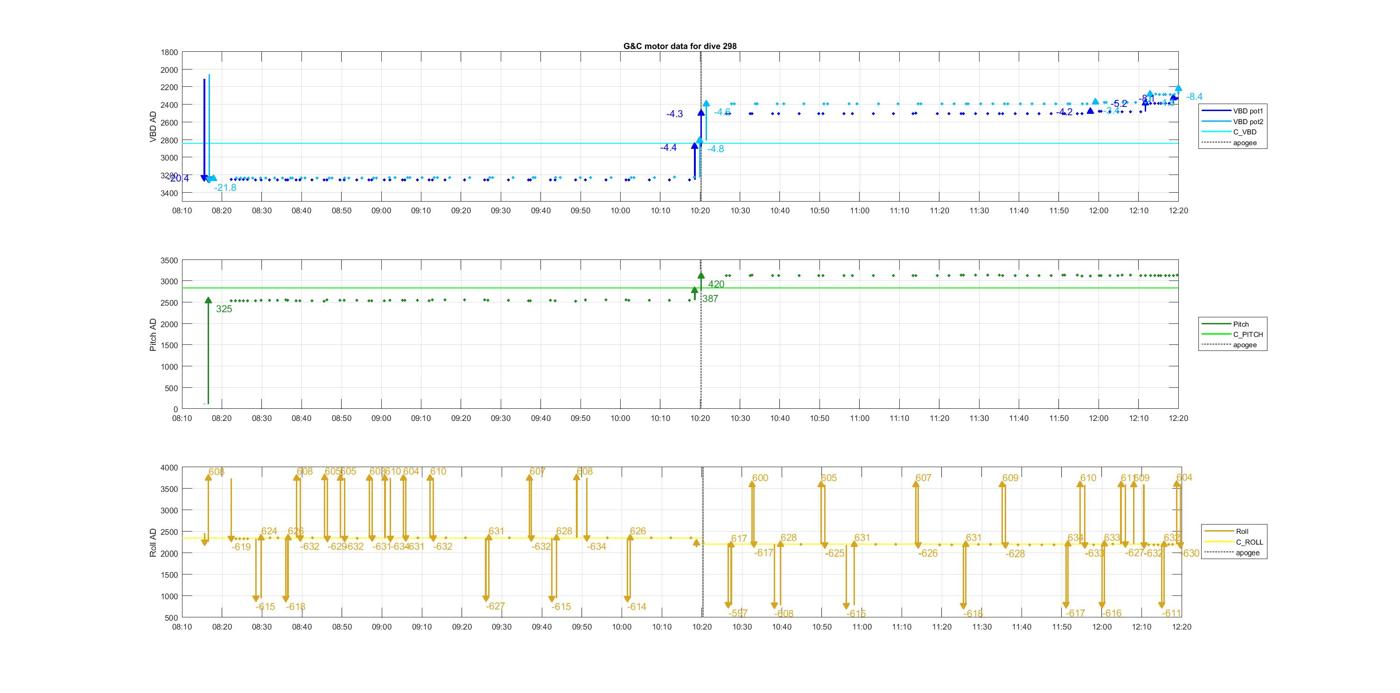Click the "11:30" time tick under the Roll plot
1400x693 pixels.
click(x=982, y=627)
